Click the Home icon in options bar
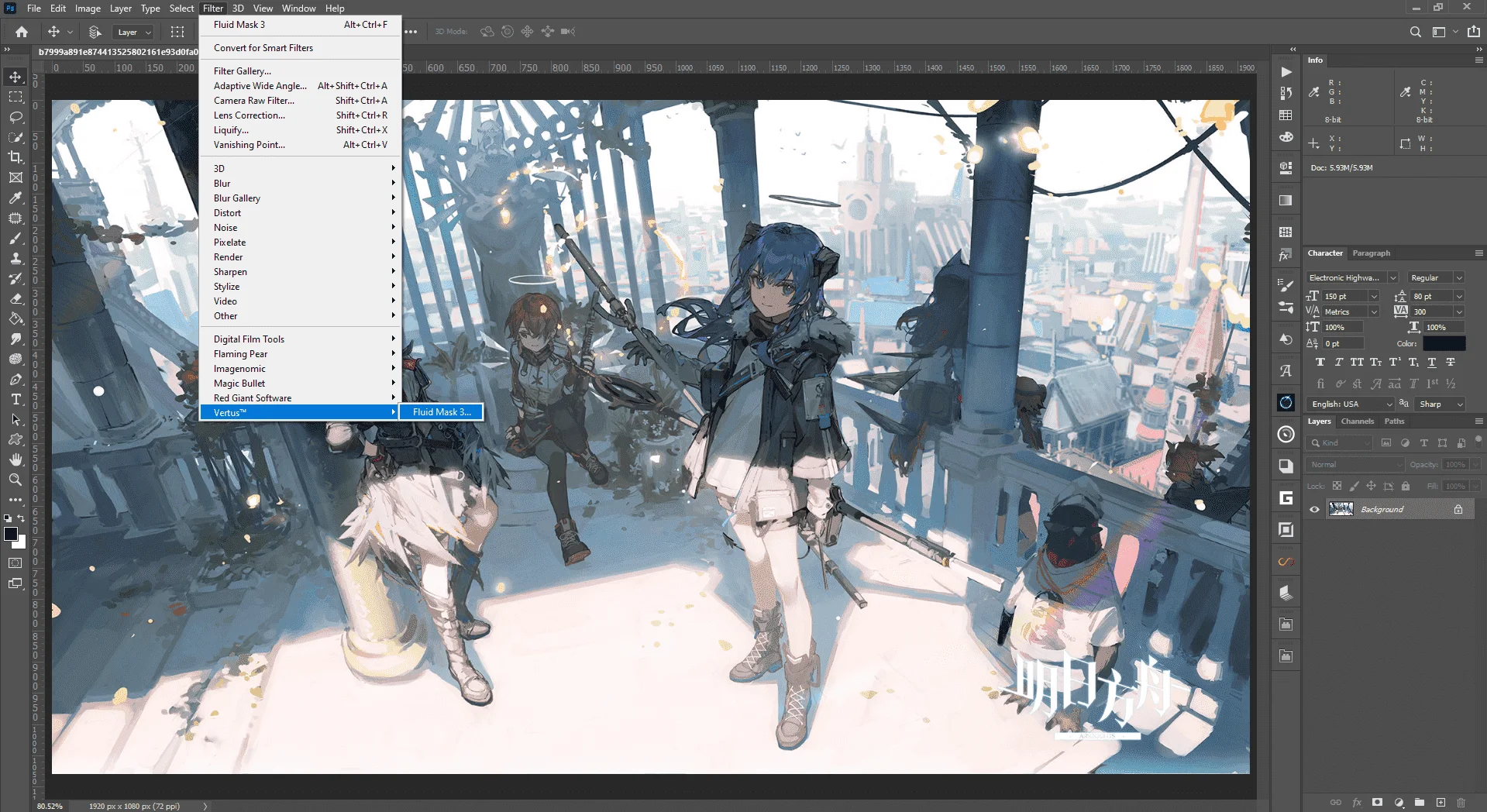Viewport: 1487px width, 812px height. (x=22, y=32)
